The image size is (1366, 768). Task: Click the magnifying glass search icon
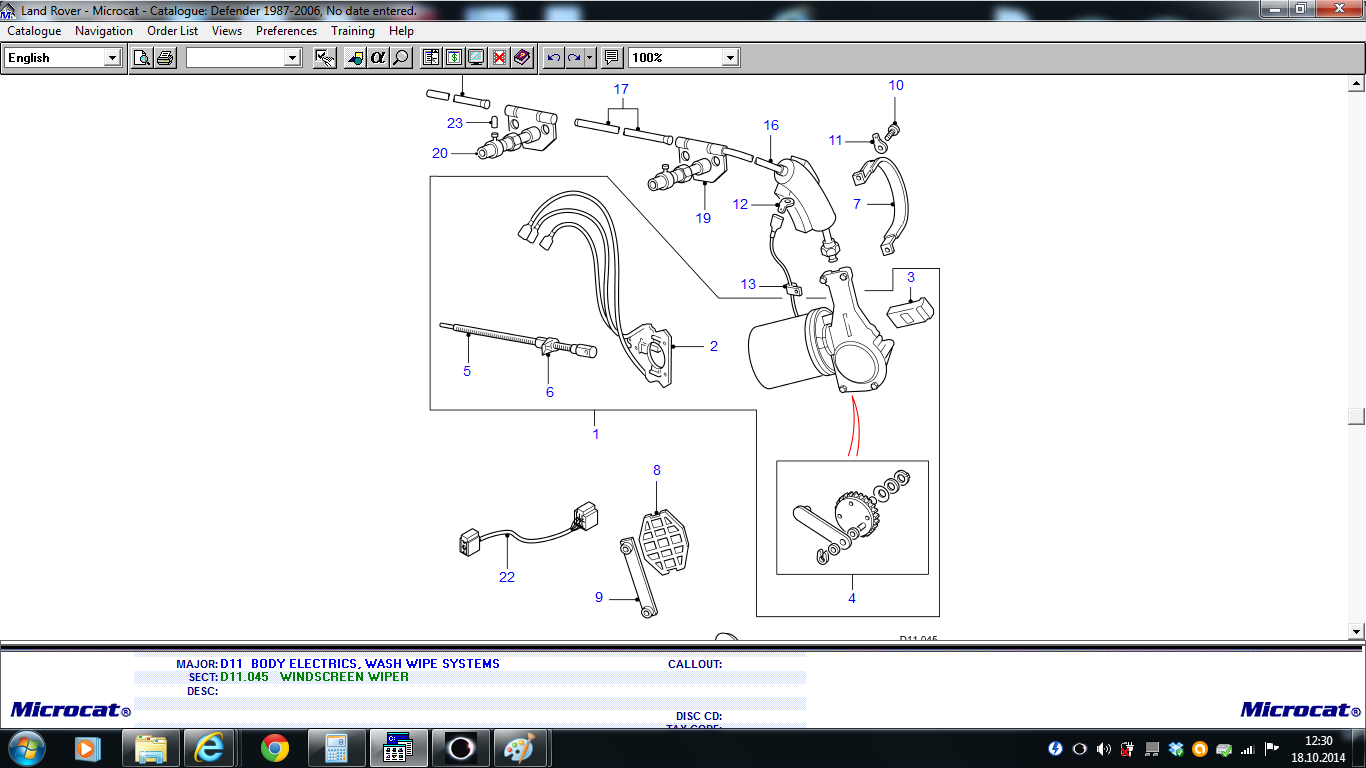(x=400, y=58)
